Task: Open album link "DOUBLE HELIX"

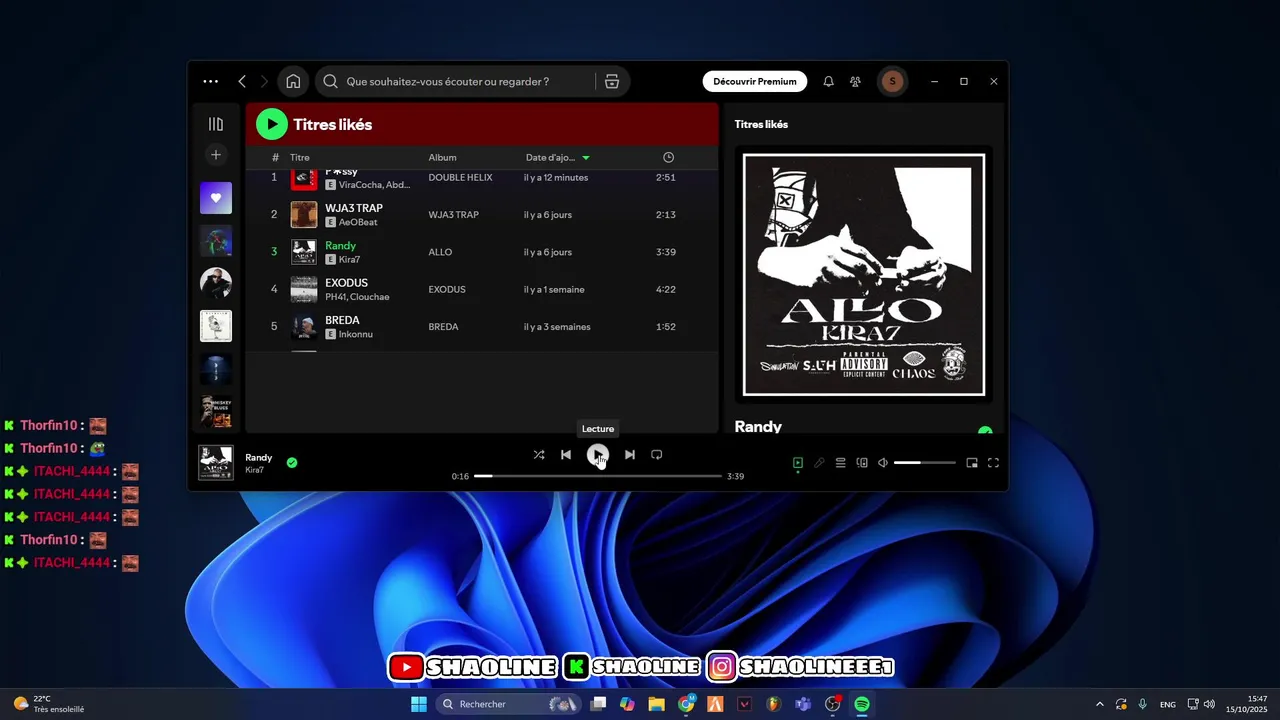Action: click(x=460, y=177)
